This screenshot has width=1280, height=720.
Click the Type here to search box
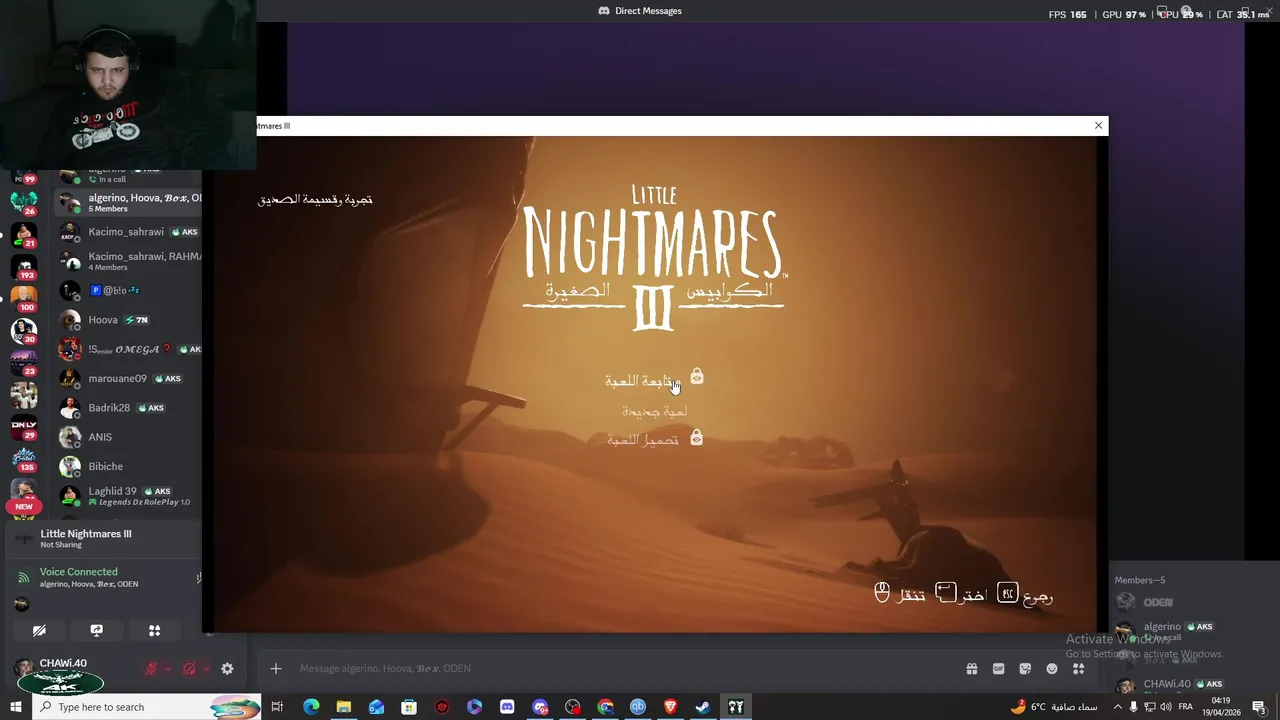pyautogui.click(x=146, y=707)
